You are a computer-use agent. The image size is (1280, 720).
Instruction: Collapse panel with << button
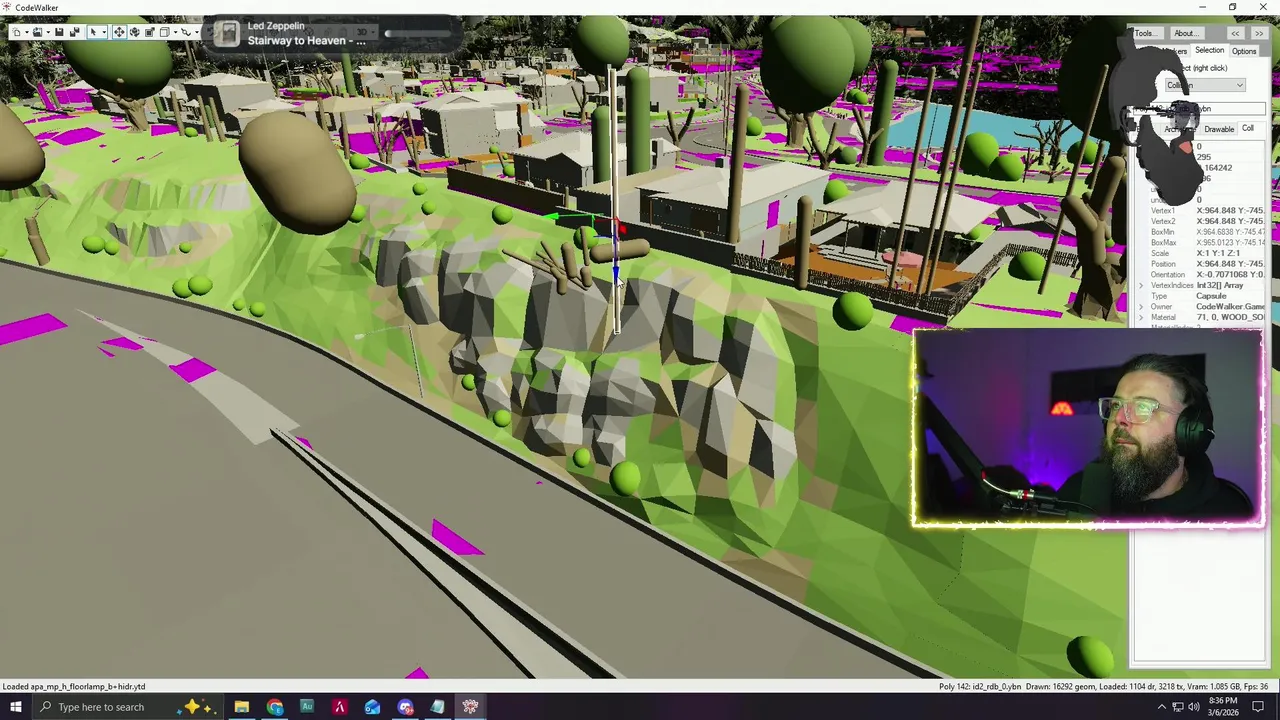pos(1235,33)
